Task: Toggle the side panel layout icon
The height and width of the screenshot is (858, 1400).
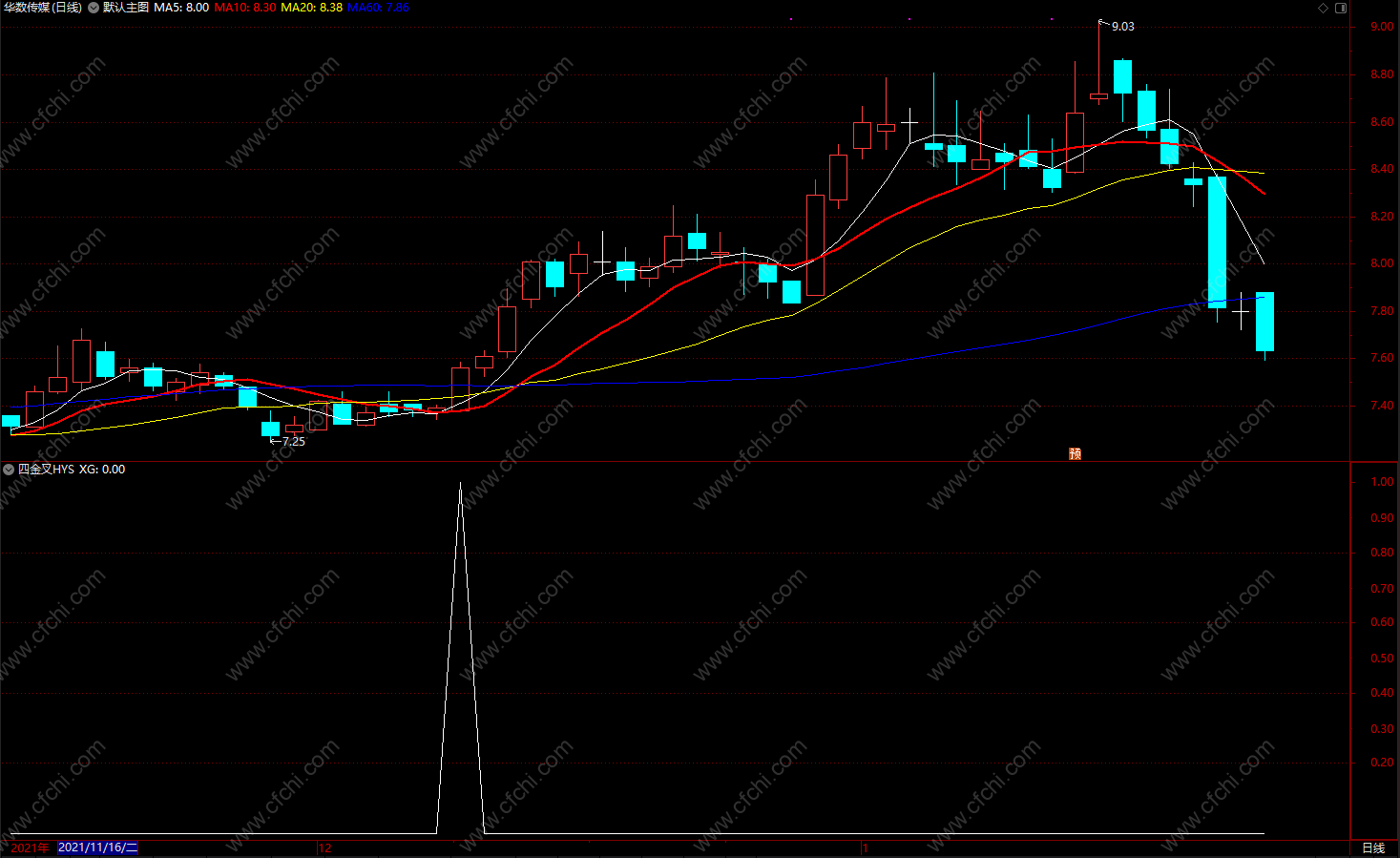Action: (1341, 8)
